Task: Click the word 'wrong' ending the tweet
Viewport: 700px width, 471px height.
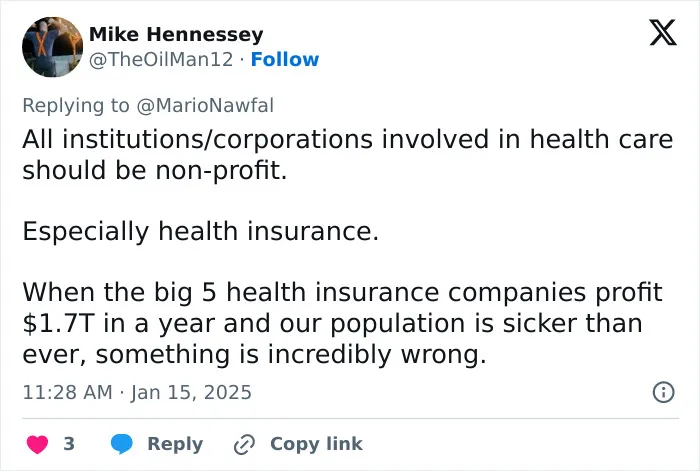Action: tap(443, 354)
